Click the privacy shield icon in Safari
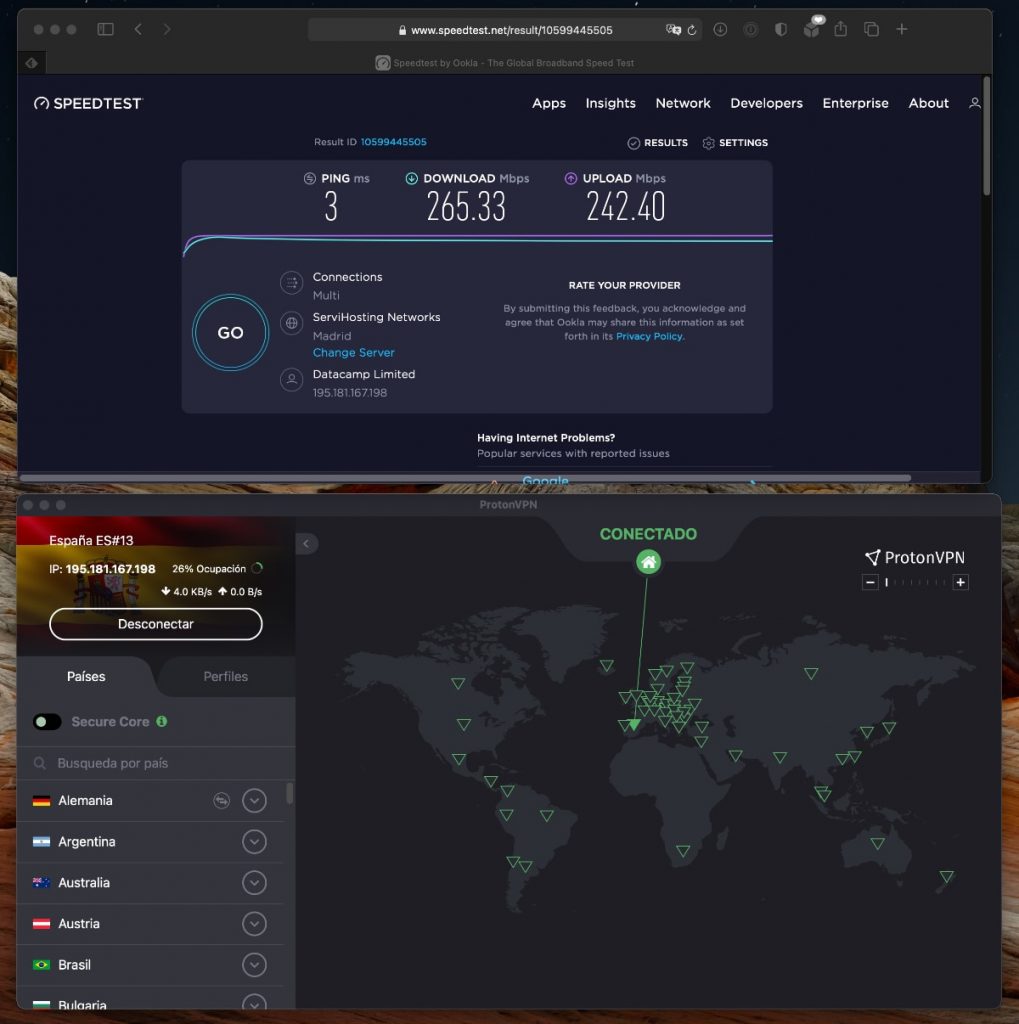The image size is (1019, 1024). (x=781, y=29)
